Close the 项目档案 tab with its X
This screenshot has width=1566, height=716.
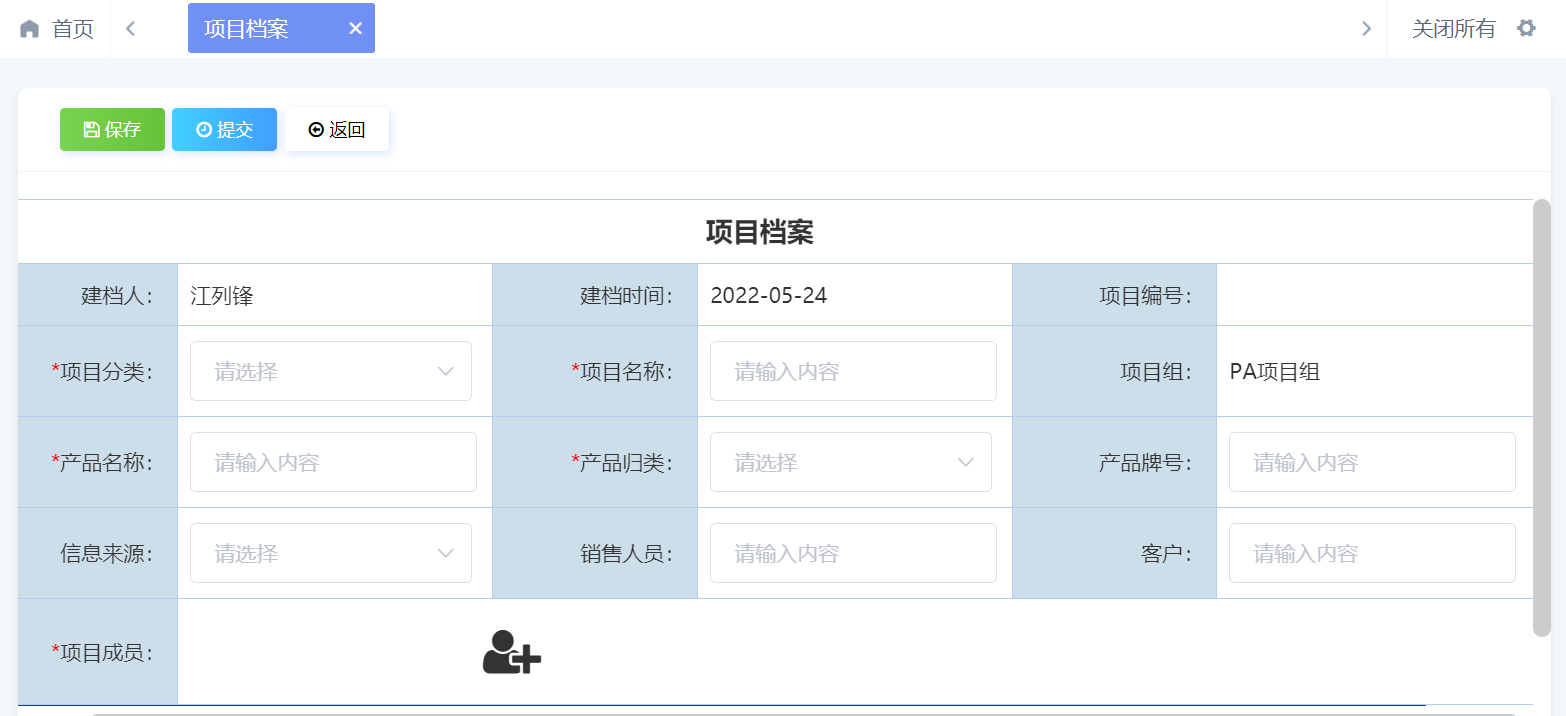(x=356, y=28)
